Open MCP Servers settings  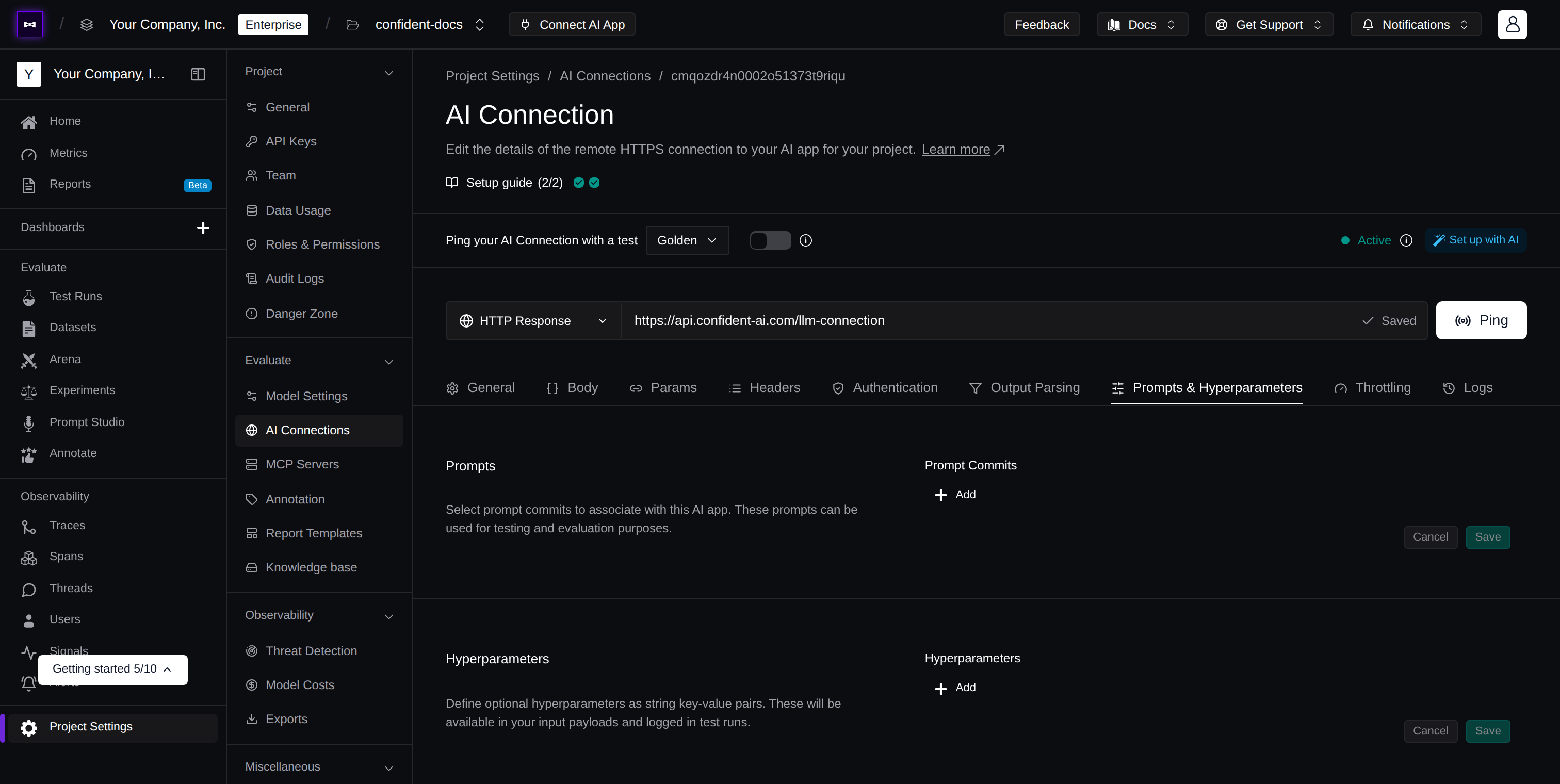click(319, 464)
